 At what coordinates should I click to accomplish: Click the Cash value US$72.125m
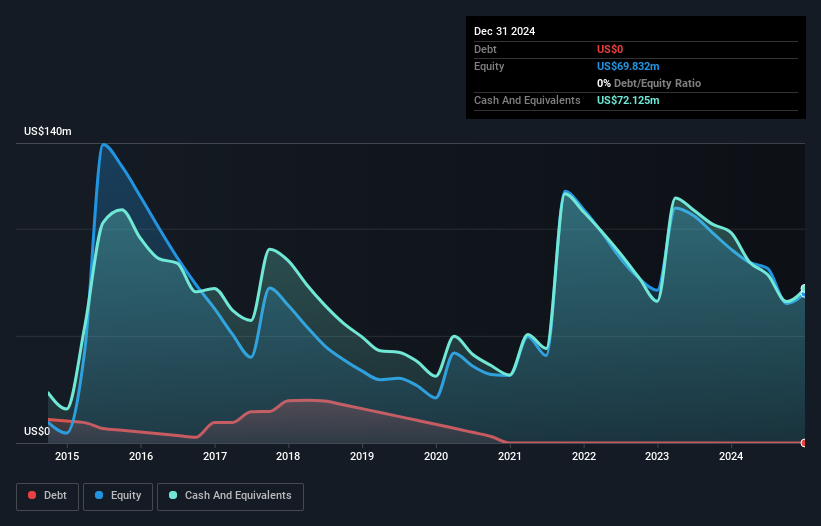(x=628, y=100)
